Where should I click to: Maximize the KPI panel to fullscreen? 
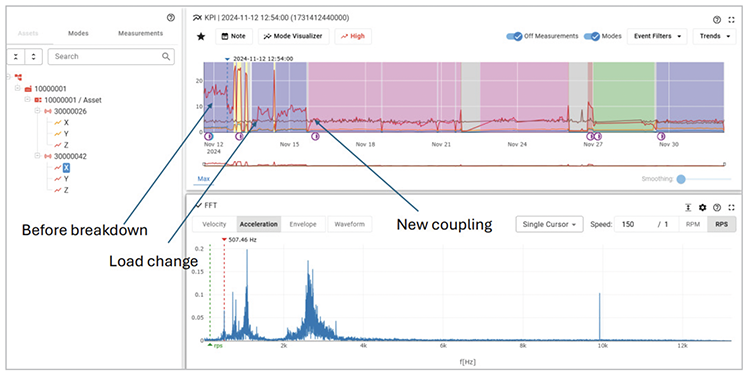731,20
